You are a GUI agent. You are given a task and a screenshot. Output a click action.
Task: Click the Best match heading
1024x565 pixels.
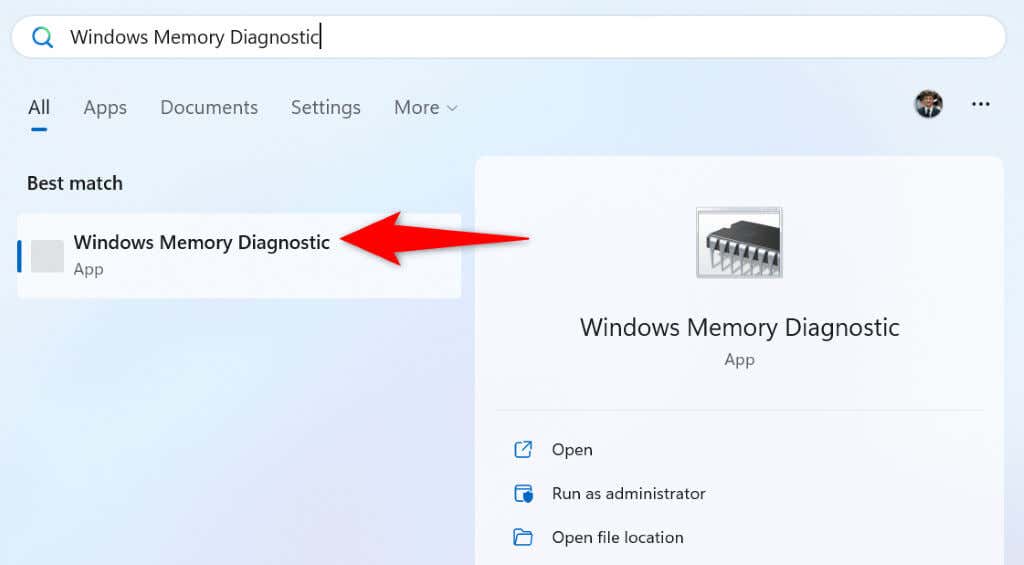click(75, 183)
